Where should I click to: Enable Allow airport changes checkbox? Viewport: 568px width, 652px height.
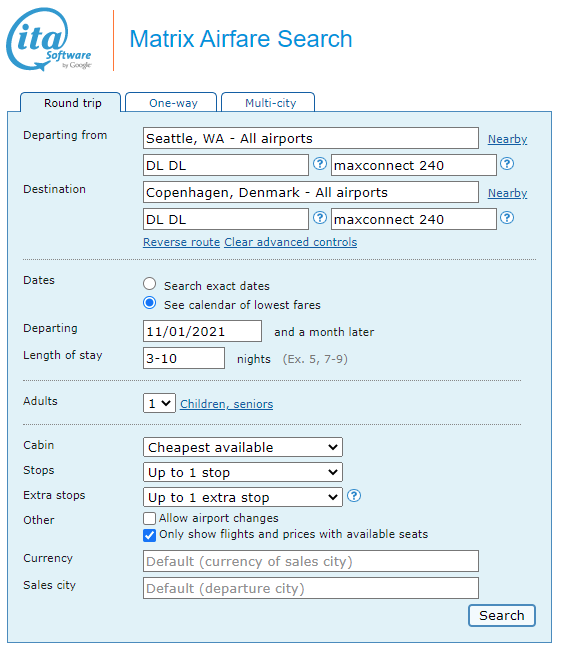click(149, 519)
